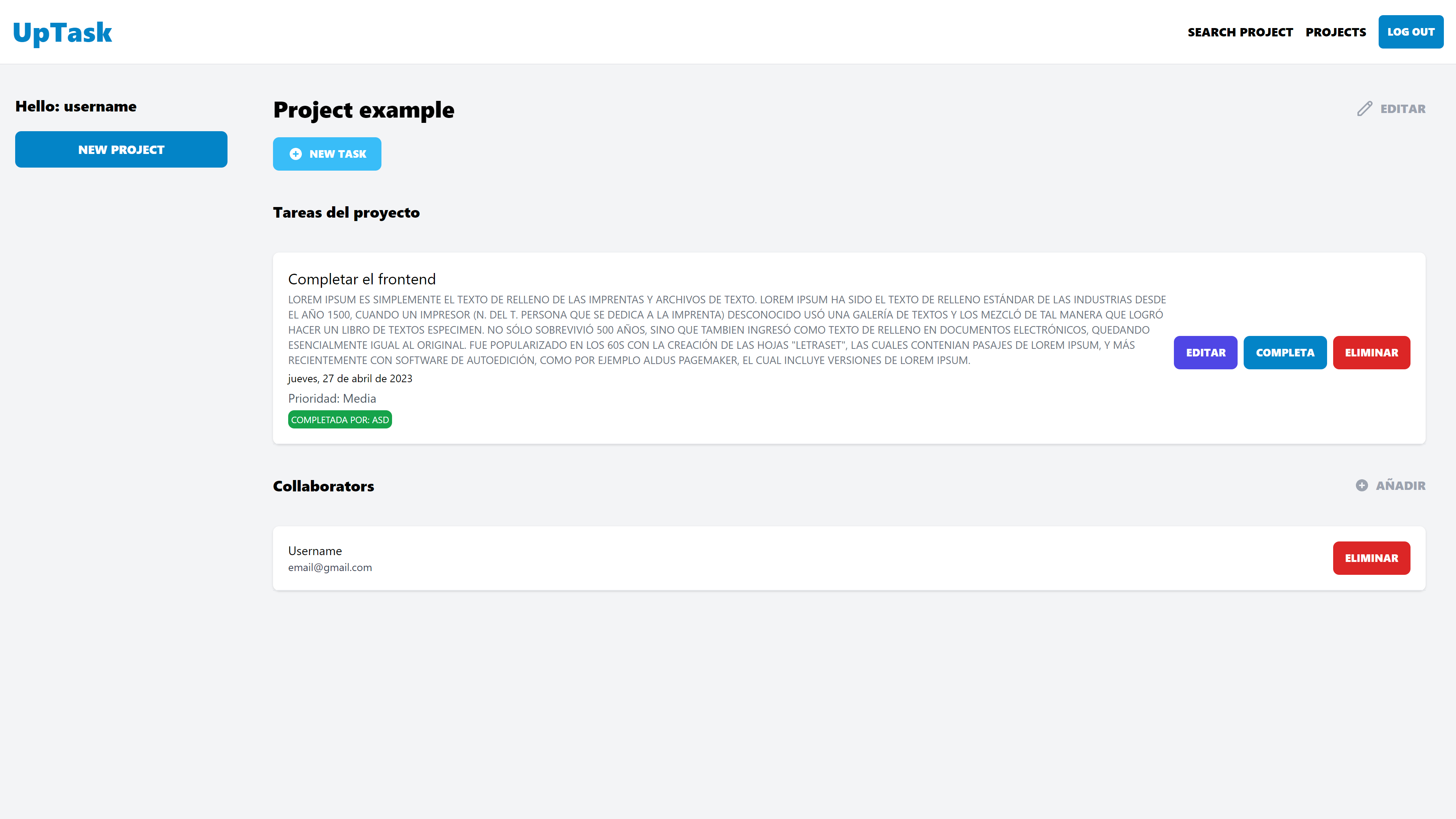Open the project EDITAR link at top right
The image size is (1456, 819).
tap(1402, 108)
